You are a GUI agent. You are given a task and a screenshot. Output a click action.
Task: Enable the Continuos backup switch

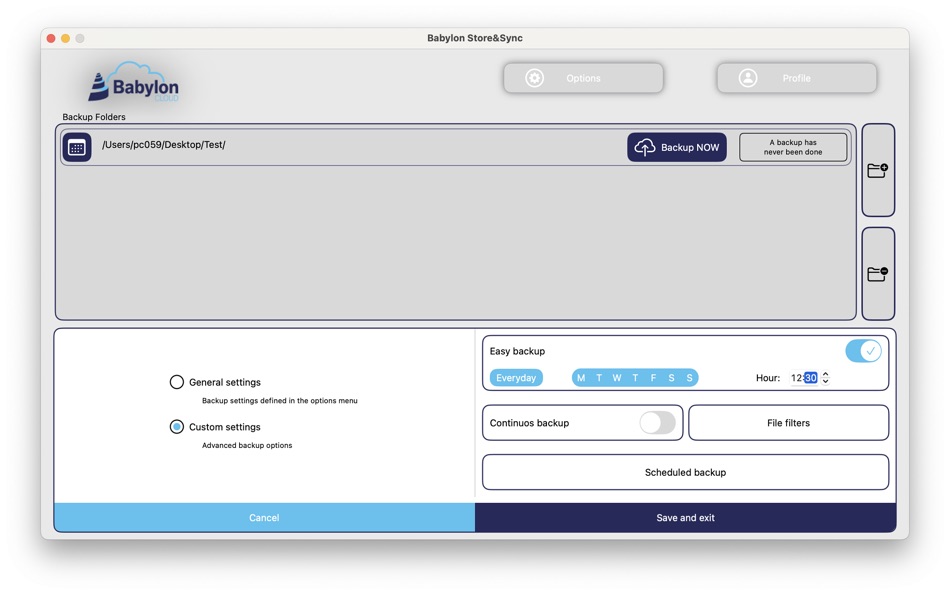tap(657, 422)
